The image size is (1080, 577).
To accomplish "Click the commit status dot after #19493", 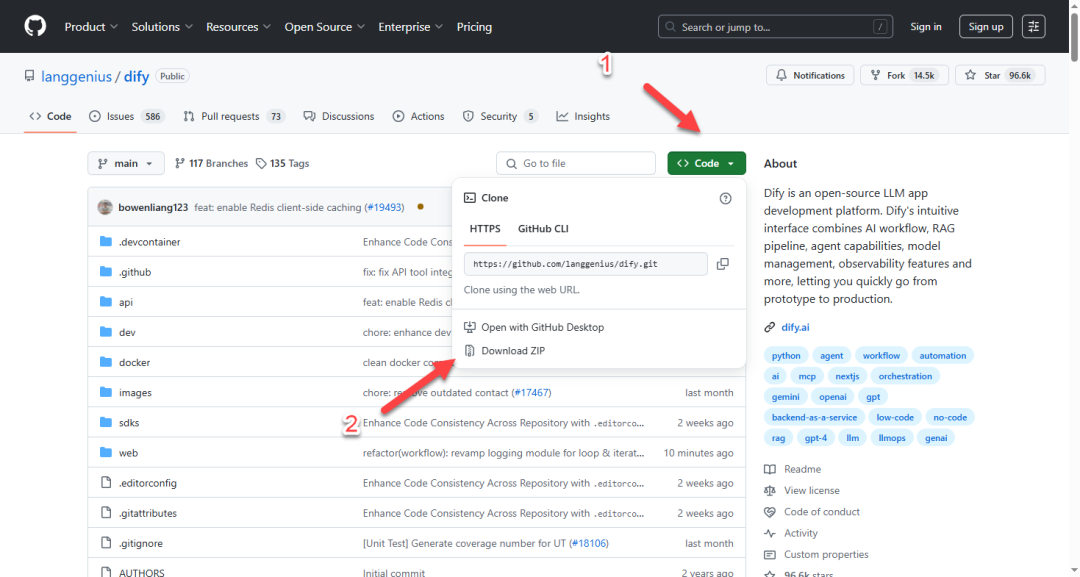I will click(420, 207).
